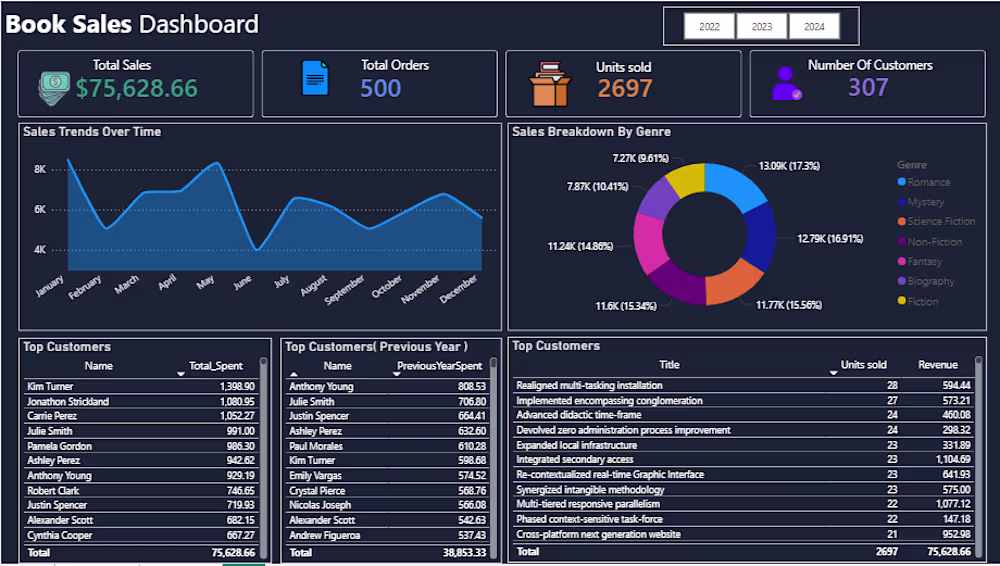Click the Science Fiction legend color dot

click(901, 221)
